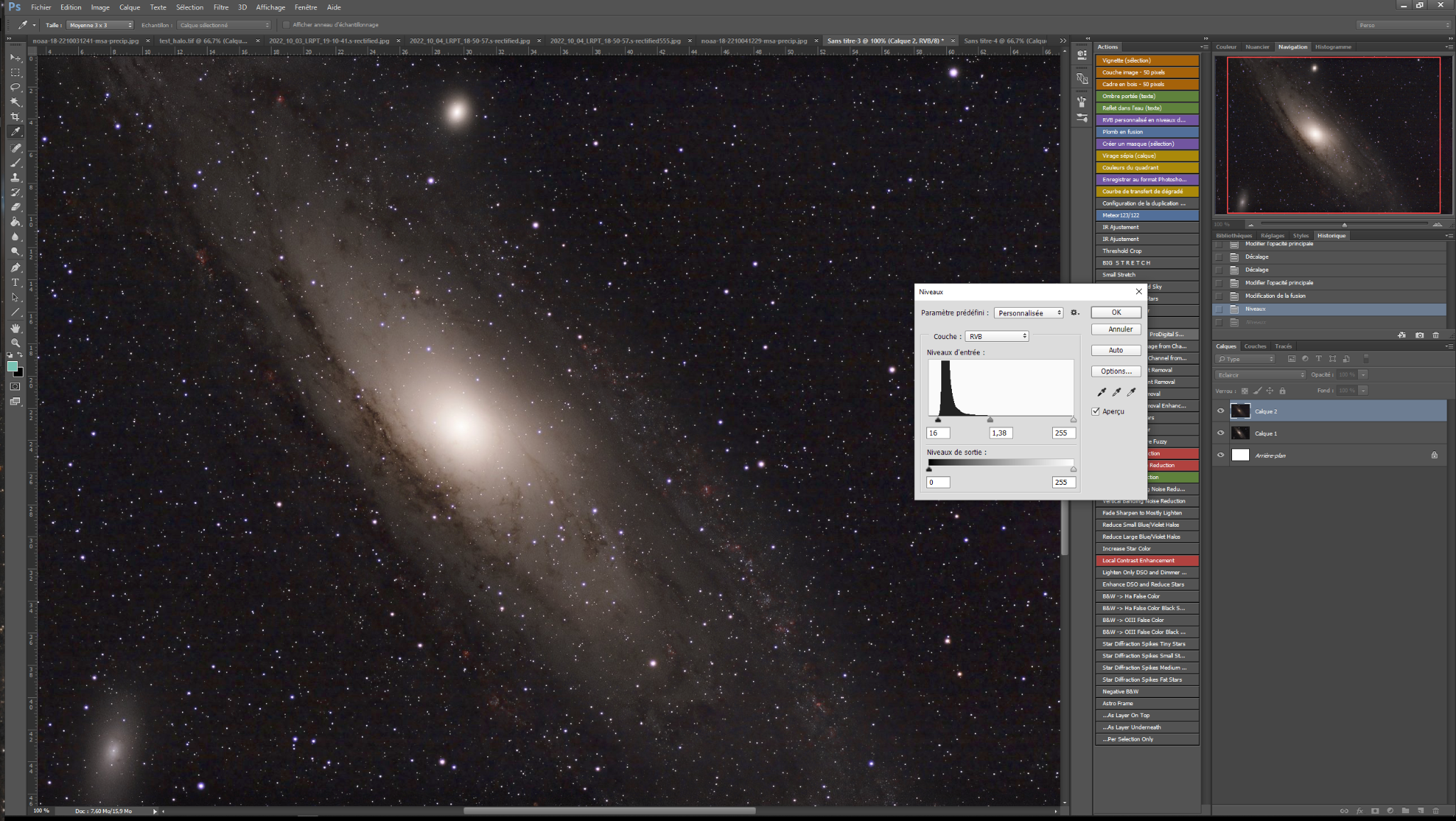Uncheck the Aperçu preview checkbox
Viewport: 1456px width, 821px height.
point(1096,412)
